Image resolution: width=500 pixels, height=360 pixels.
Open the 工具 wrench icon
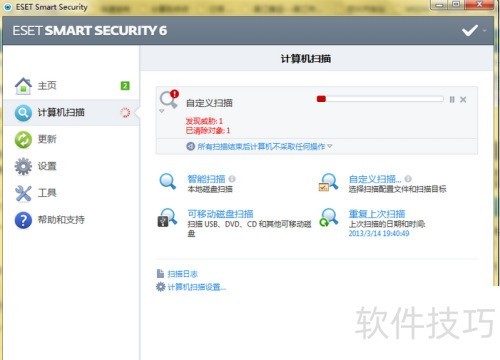tap(23, 193)
